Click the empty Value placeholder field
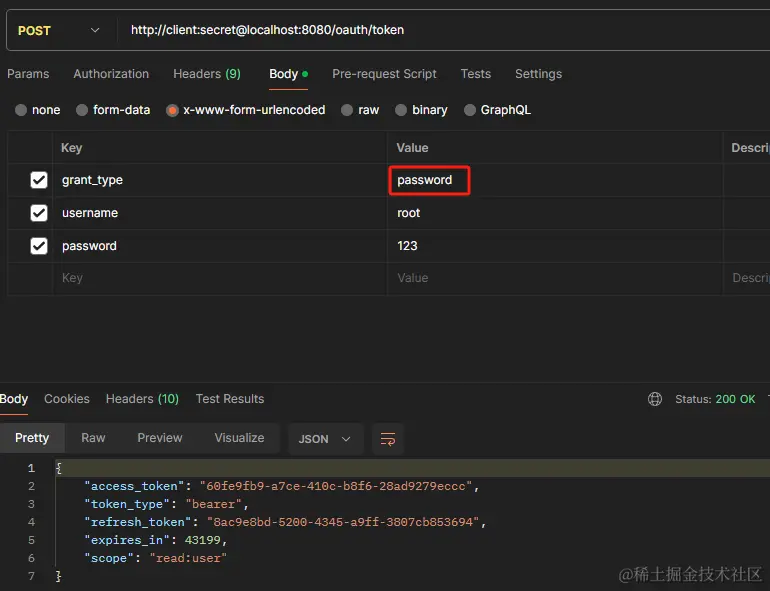The image size is (770, 591). coord(555,278)
